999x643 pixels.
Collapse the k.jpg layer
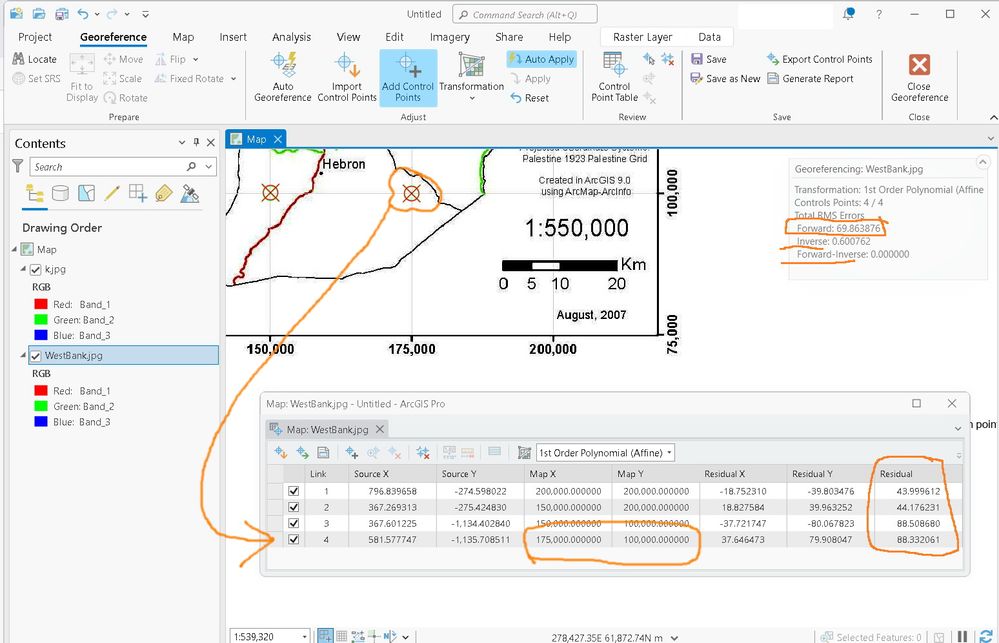(x=24, y=269)
